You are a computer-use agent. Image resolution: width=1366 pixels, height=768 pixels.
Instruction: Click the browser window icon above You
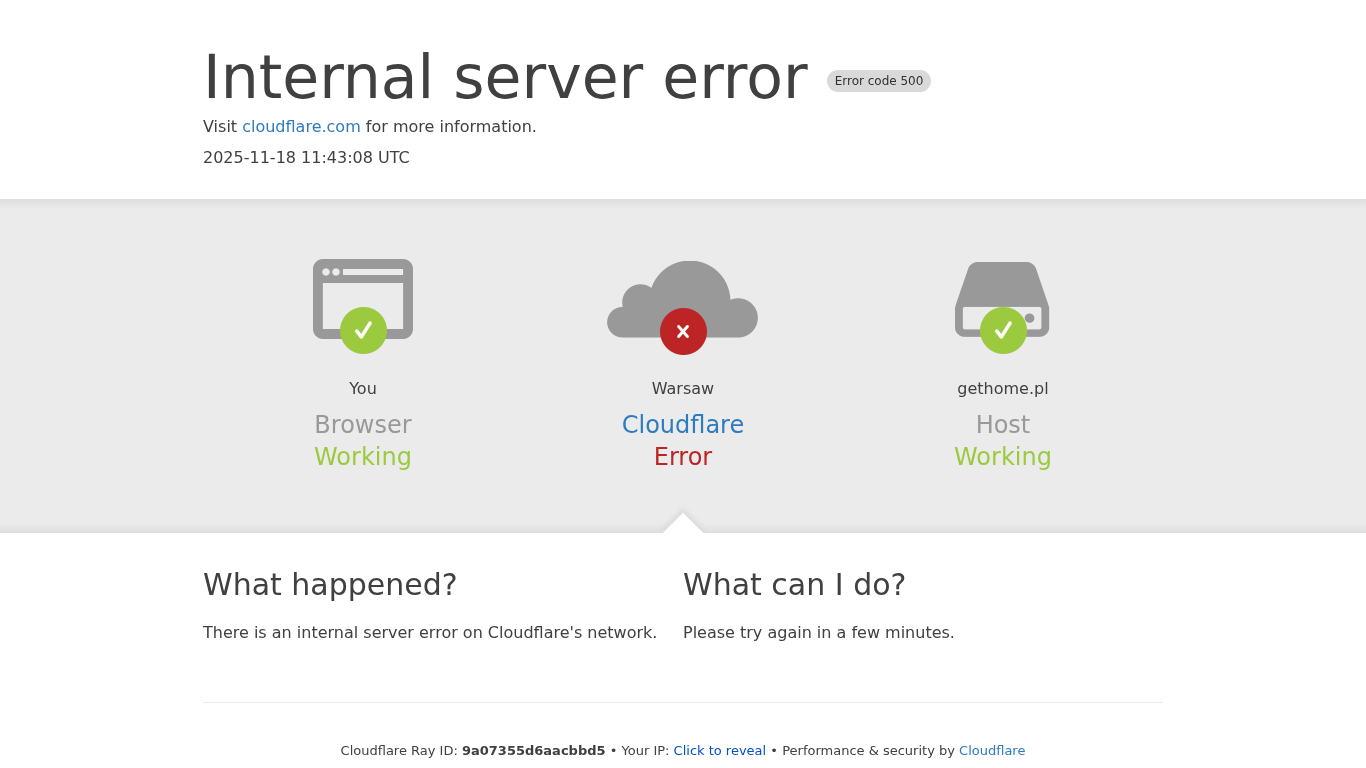click(x=363, y=298)
